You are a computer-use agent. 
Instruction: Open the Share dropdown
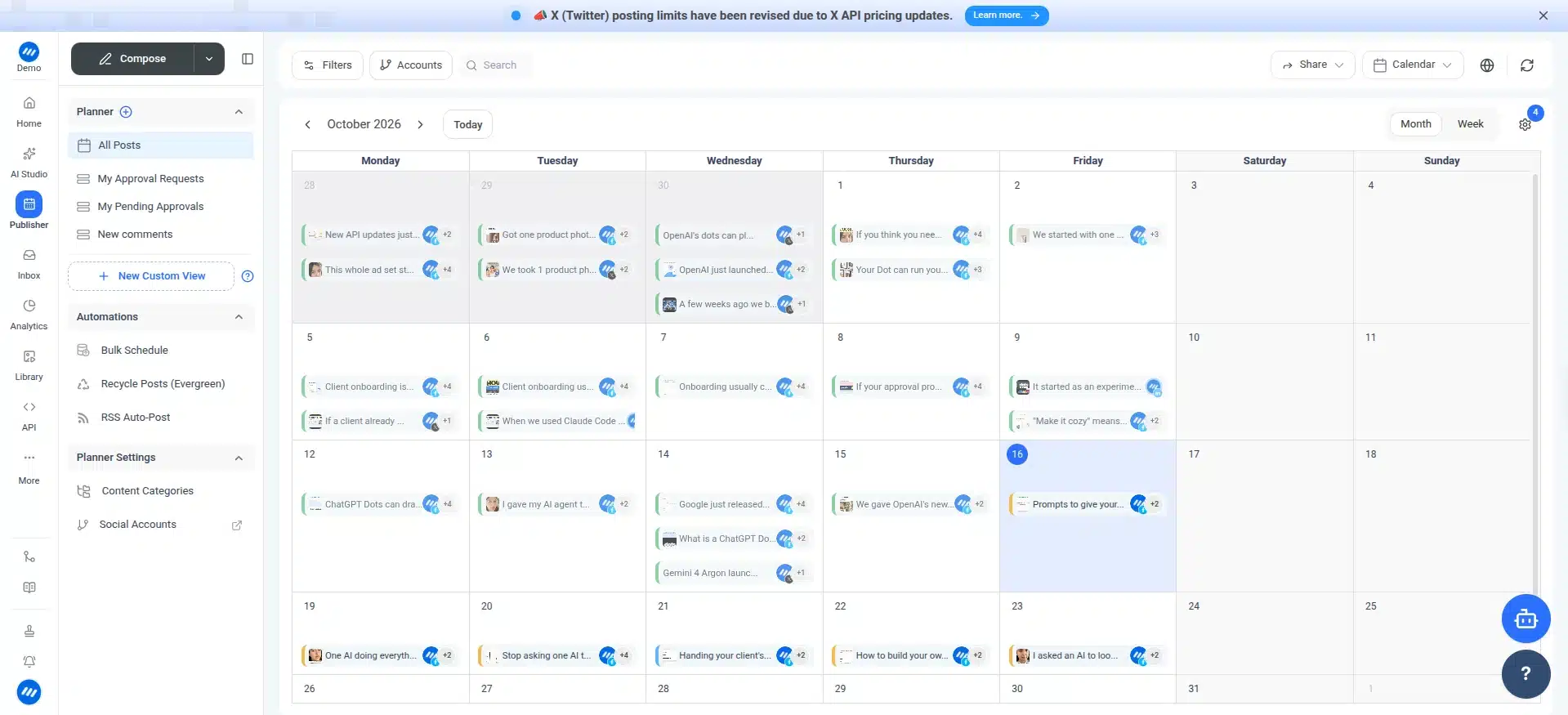(1312, 65)
